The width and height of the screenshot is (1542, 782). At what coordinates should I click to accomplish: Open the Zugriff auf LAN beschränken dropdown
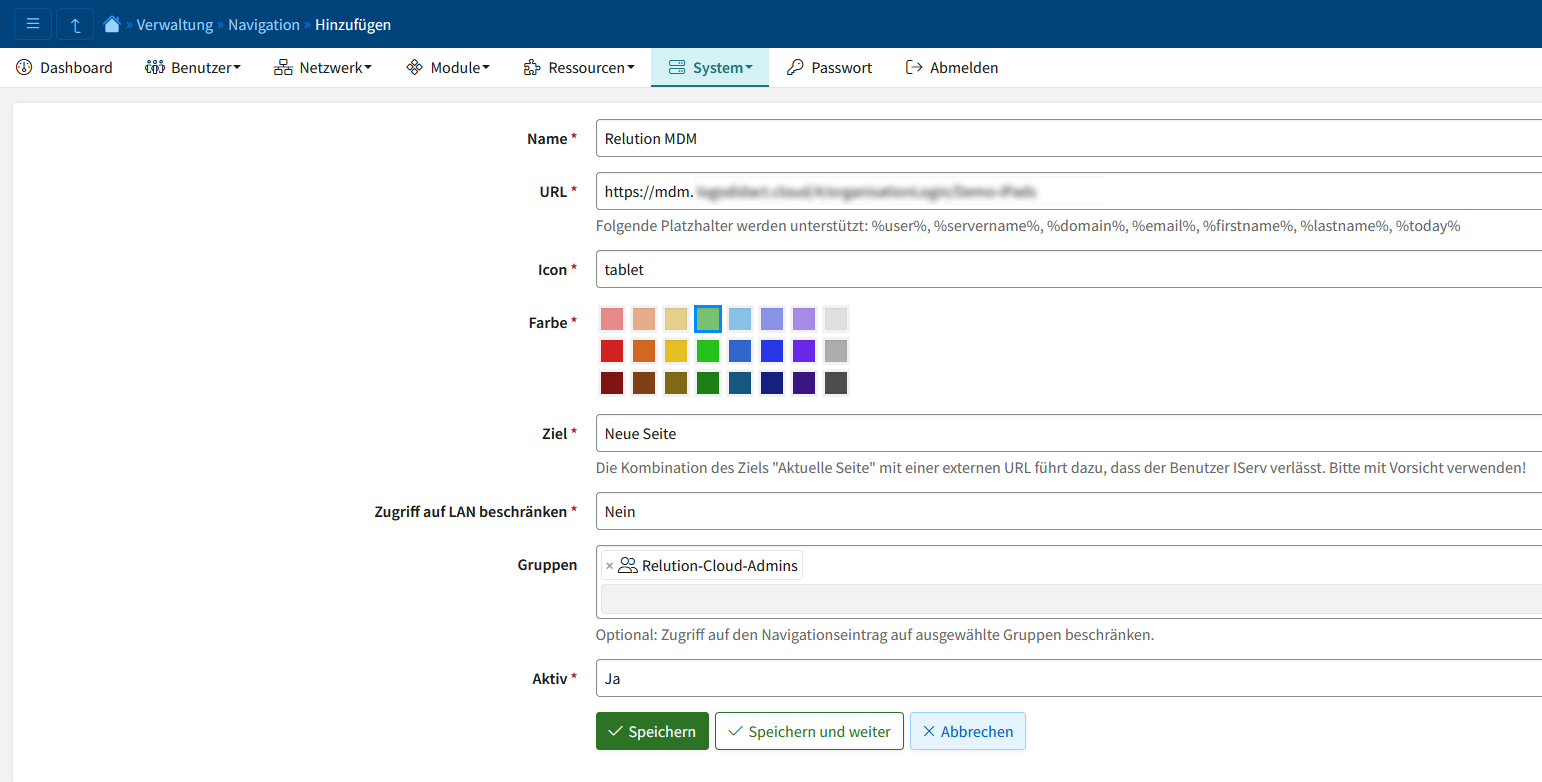click(1069, 511)
